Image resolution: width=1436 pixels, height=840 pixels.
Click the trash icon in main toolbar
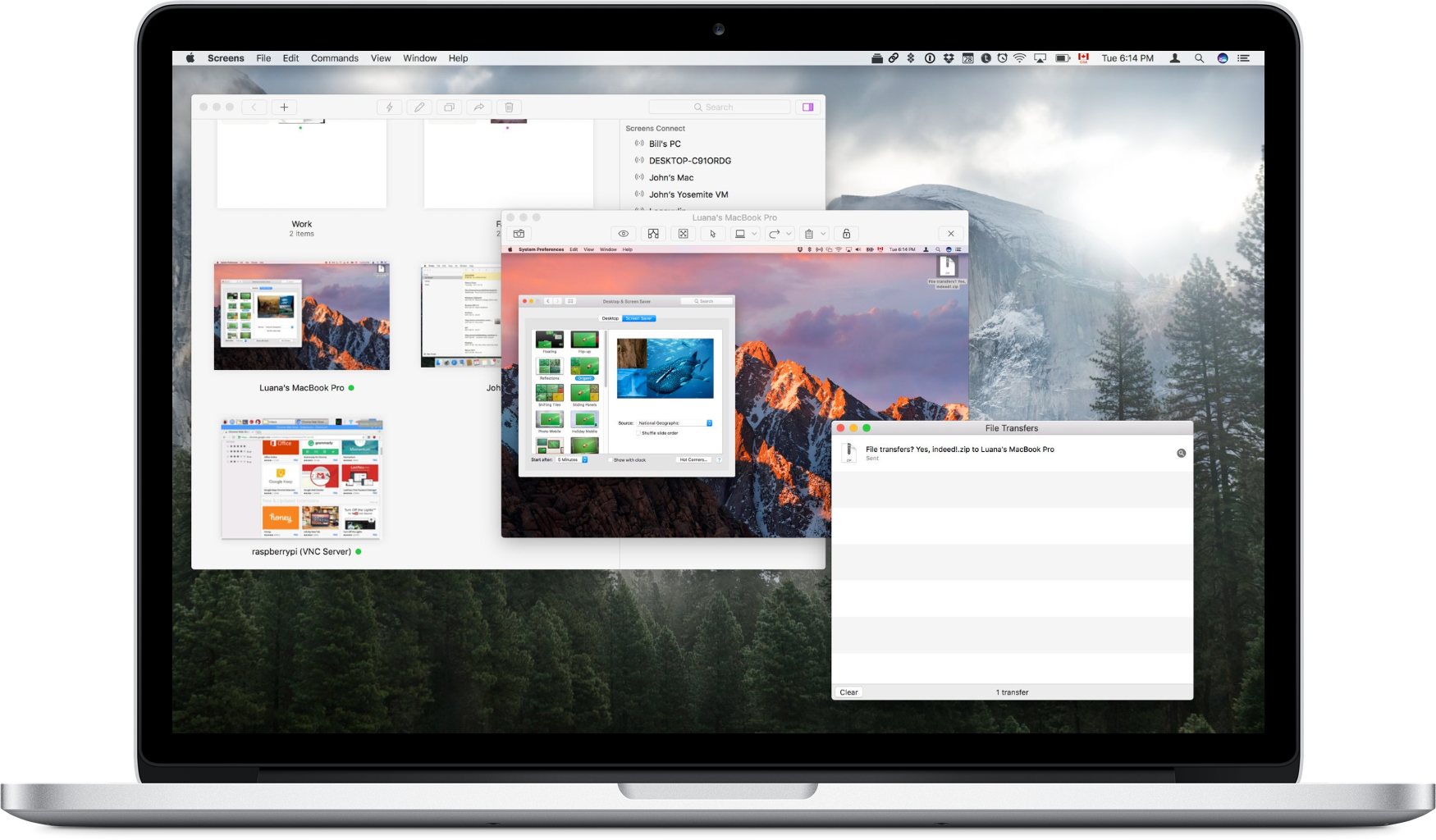tap(509, 107)
